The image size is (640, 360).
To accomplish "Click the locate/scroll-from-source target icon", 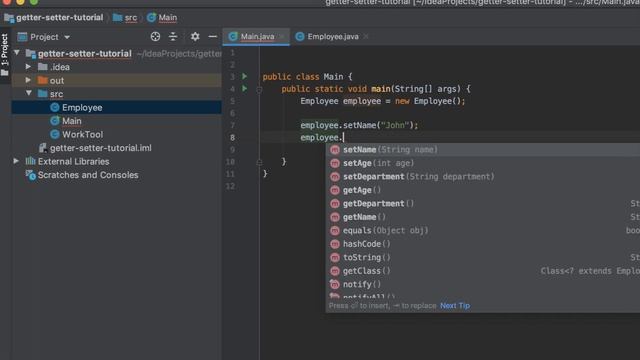I will coord(155,37).
